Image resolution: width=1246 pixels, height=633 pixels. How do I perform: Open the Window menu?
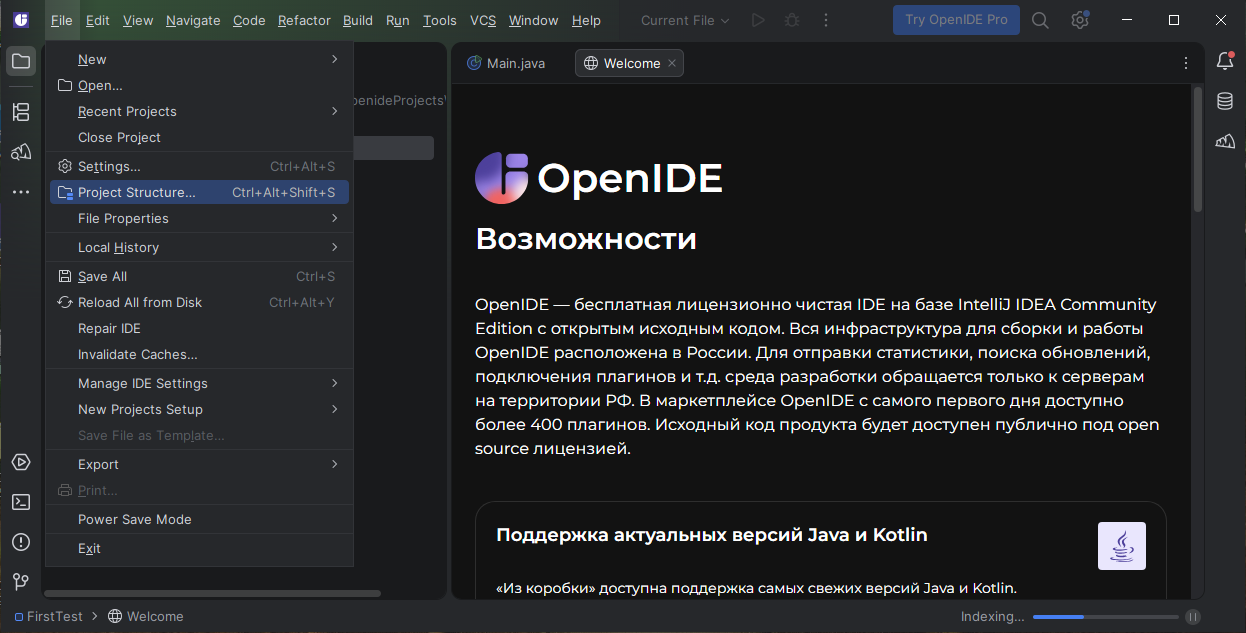coord(534,20)
